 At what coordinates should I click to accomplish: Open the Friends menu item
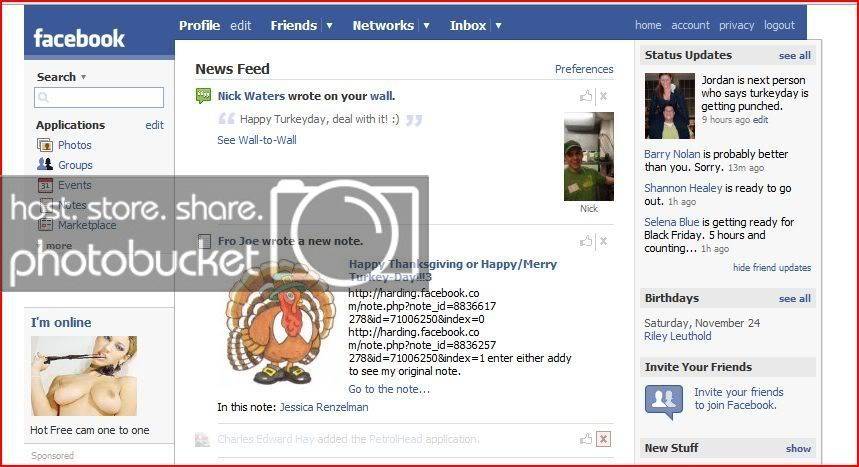pos(294,25)
